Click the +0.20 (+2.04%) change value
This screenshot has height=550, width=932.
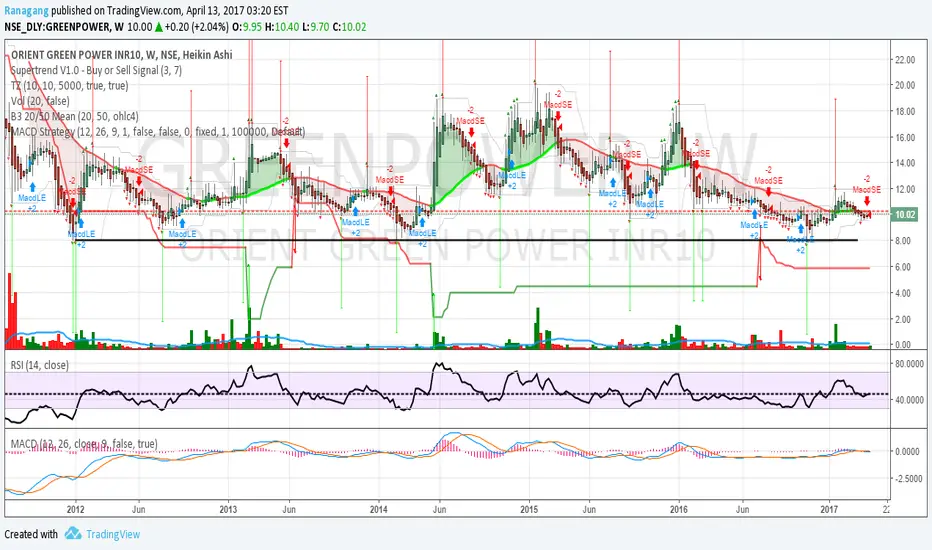click(196, 27)
